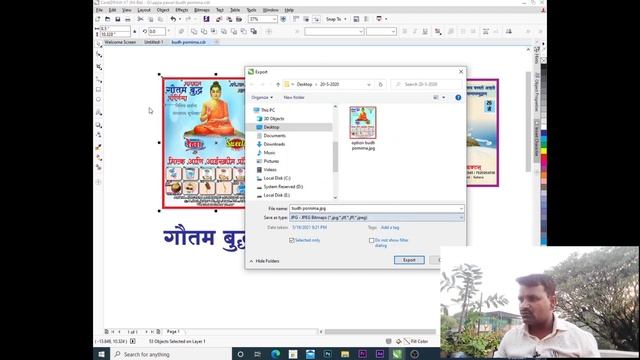Image resolution: width=640 pixels, height=360 pixels.
Task: Open the Save as type dropdown
Action: [376, 218]
